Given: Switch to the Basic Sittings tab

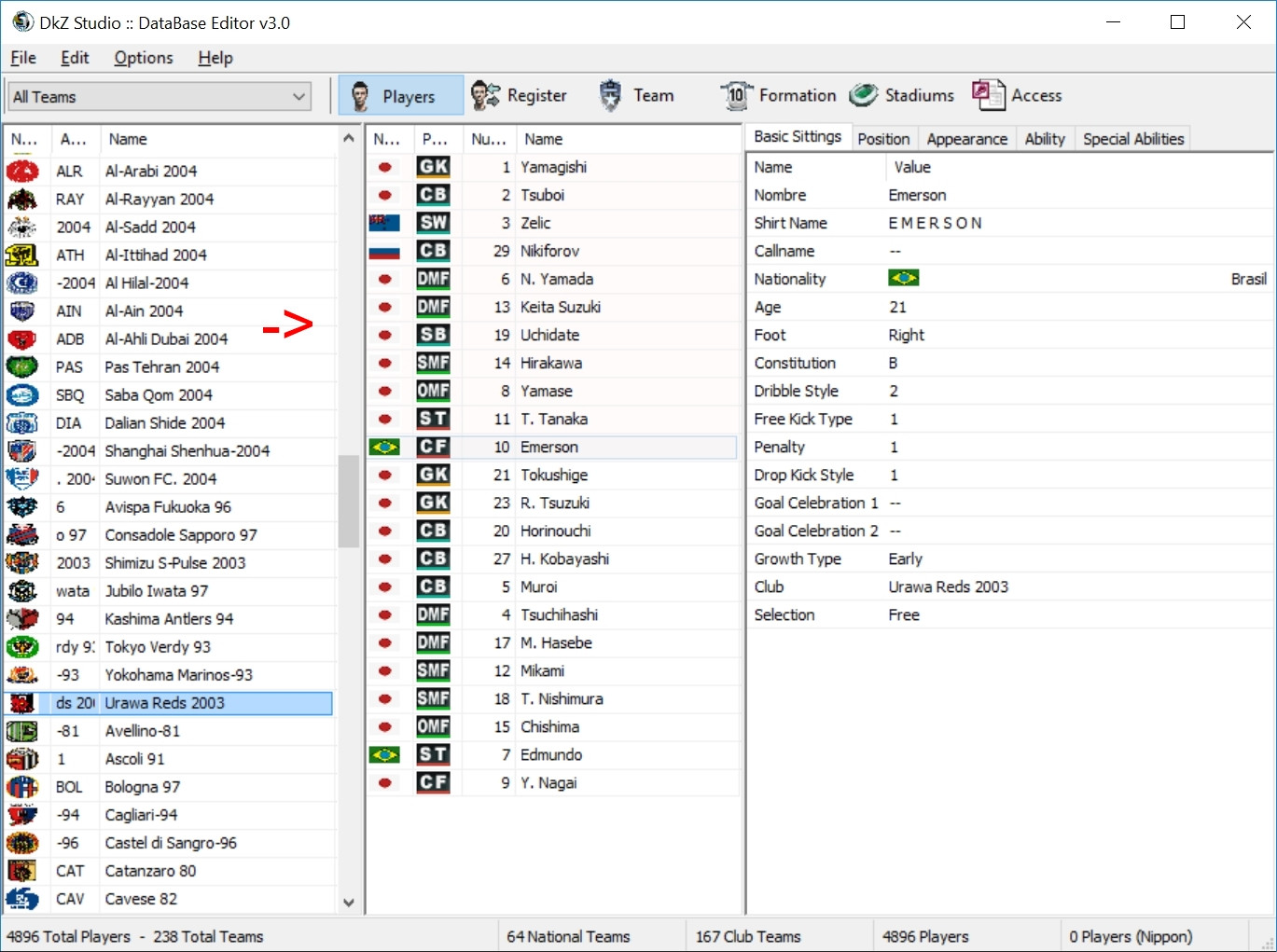Looking at the screenshot, I should 798,137.
